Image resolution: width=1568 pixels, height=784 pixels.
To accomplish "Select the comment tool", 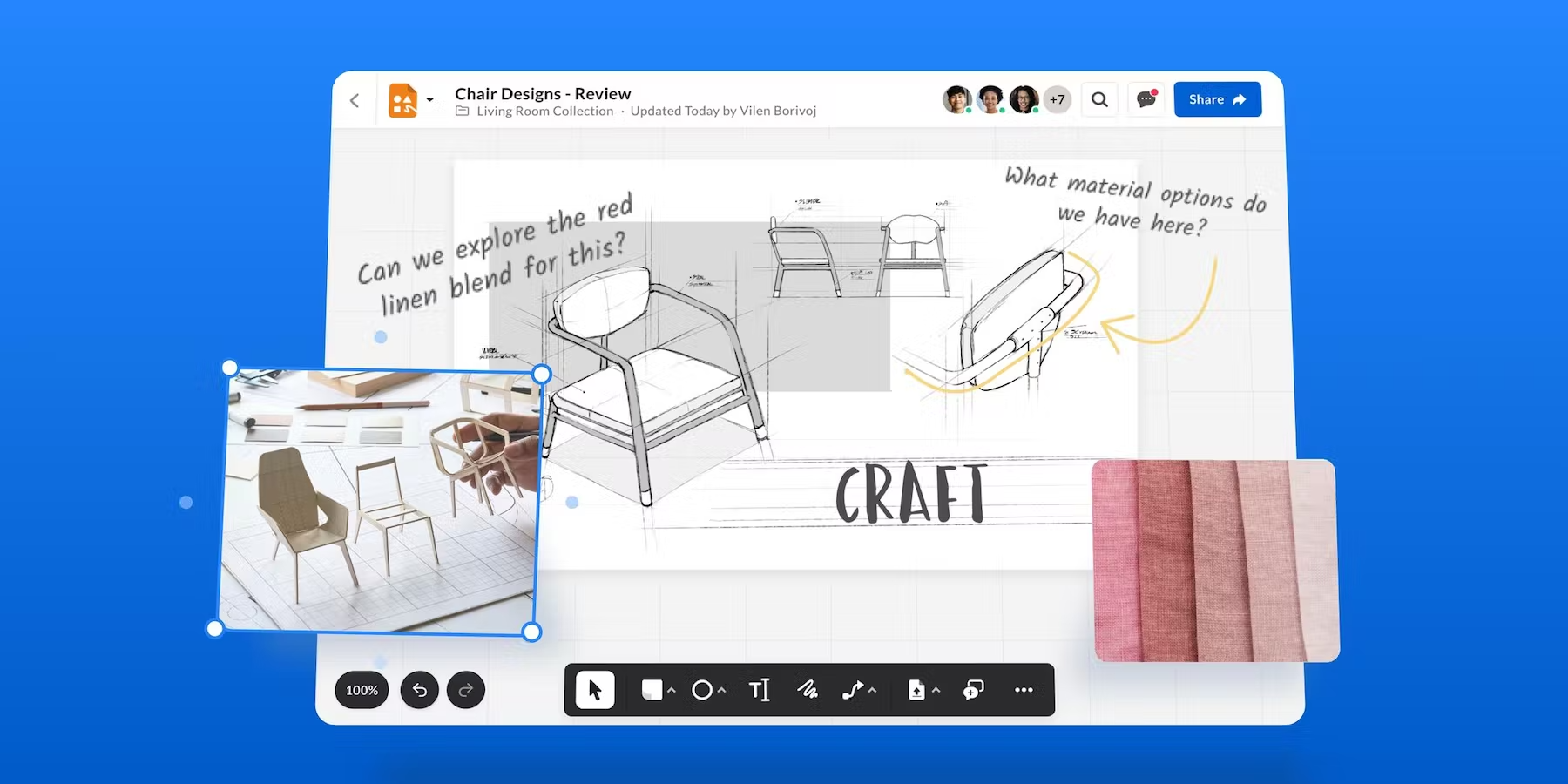I will pos(973,690).
